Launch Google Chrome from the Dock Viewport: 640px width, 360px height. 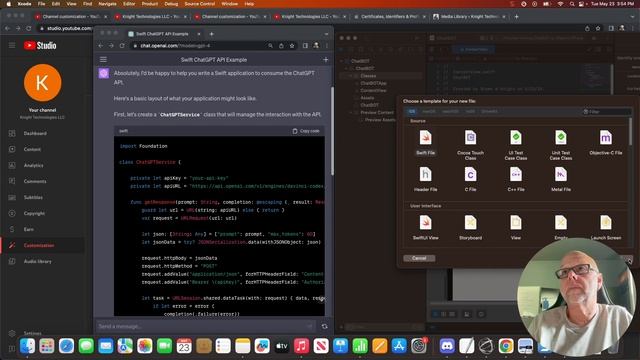click(x=506, y=346)
